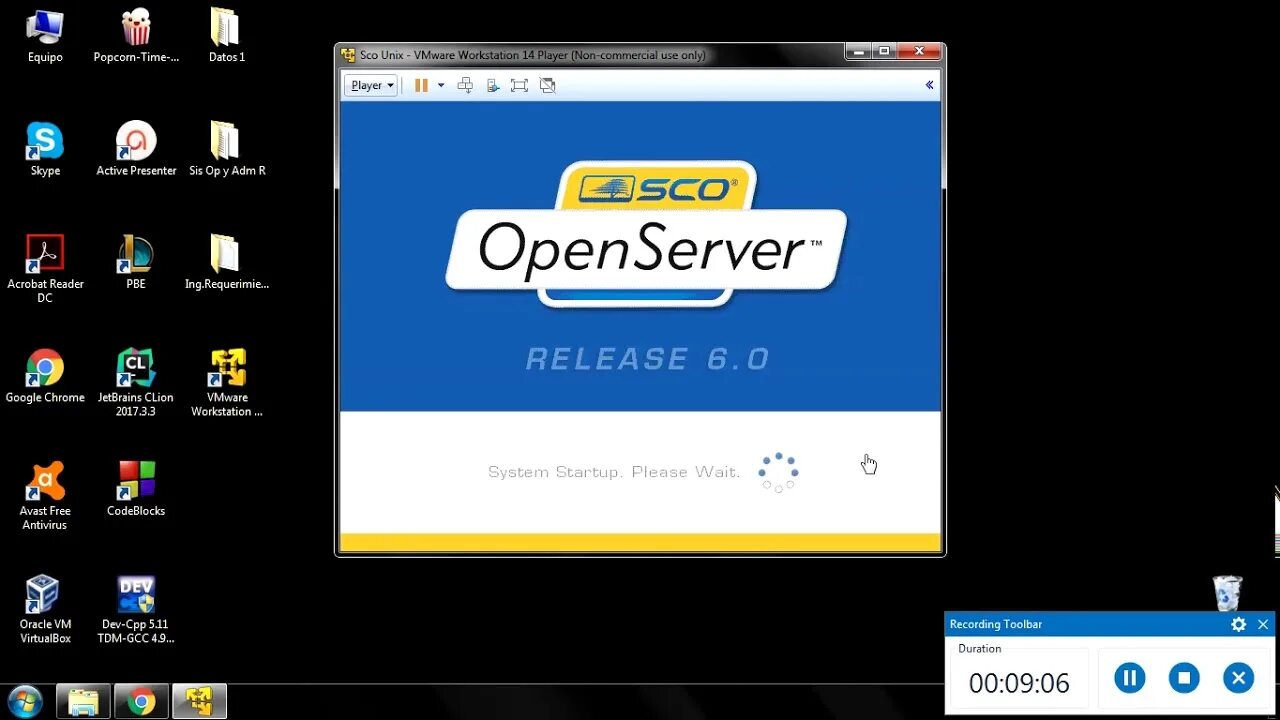
Task: Select the Sis Op y Adm R folder
Action: coord(227,149)
